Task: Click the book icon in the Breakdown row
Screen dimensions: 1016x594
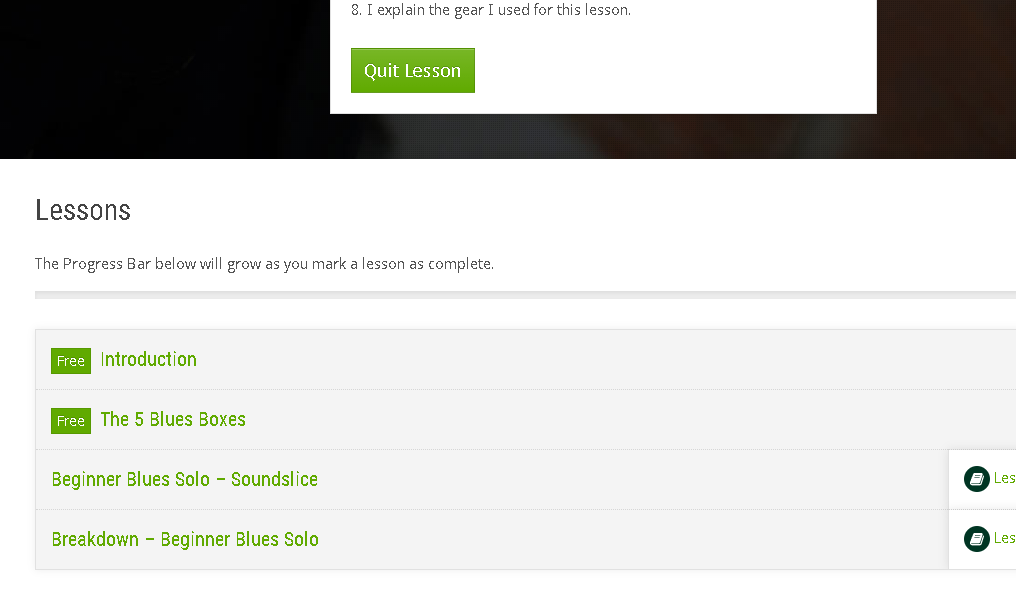Action: (976, 539)
